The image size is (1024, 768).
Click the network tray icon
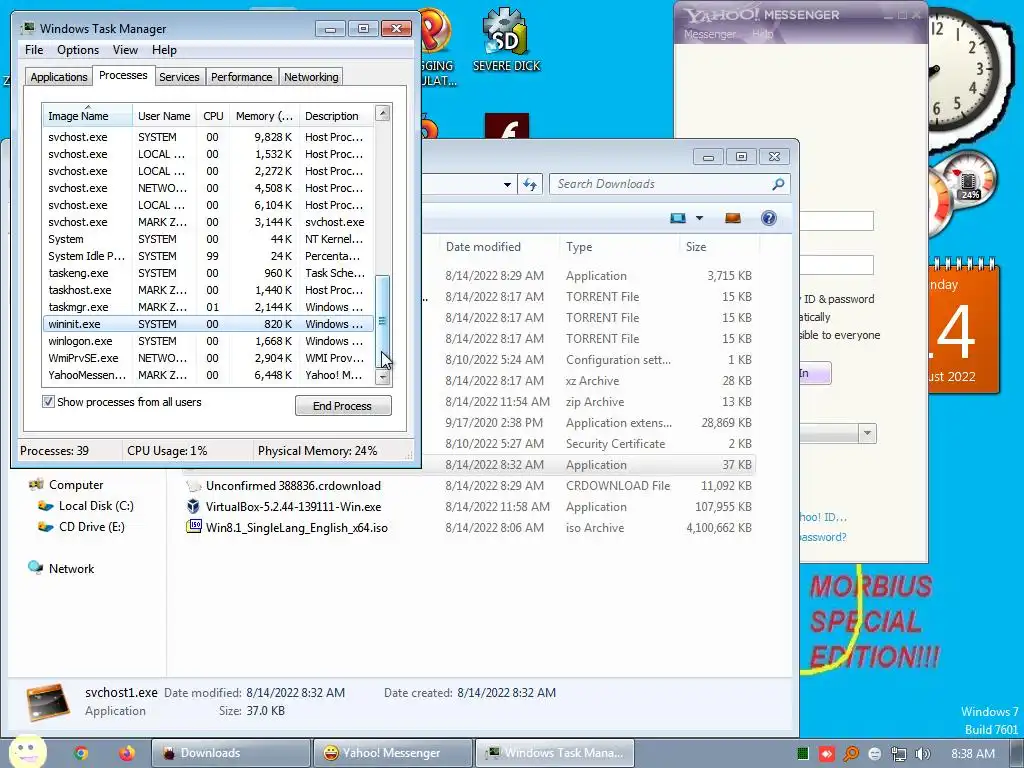899,754
